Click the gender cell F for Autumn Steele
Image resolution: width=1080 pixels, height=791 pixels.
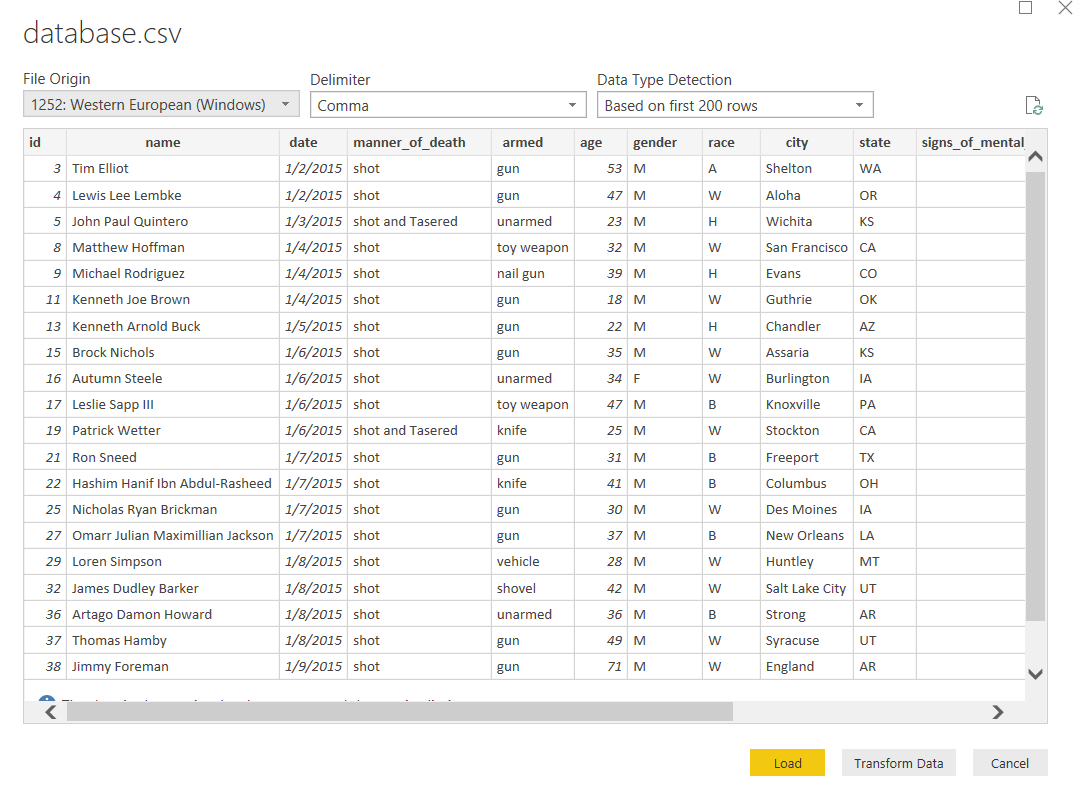(665, 379)
